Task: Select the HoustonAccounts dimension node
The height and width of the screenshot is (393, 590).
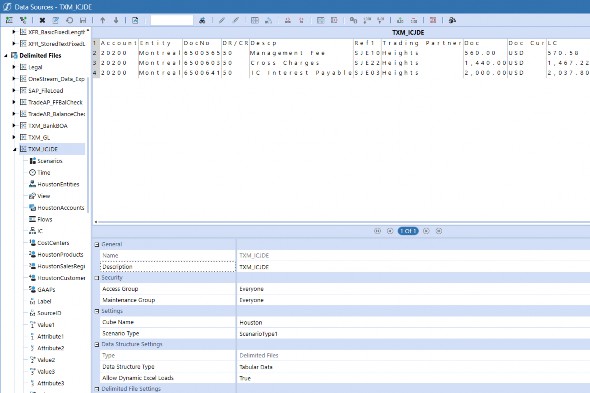Action: [x=56, y=207]
